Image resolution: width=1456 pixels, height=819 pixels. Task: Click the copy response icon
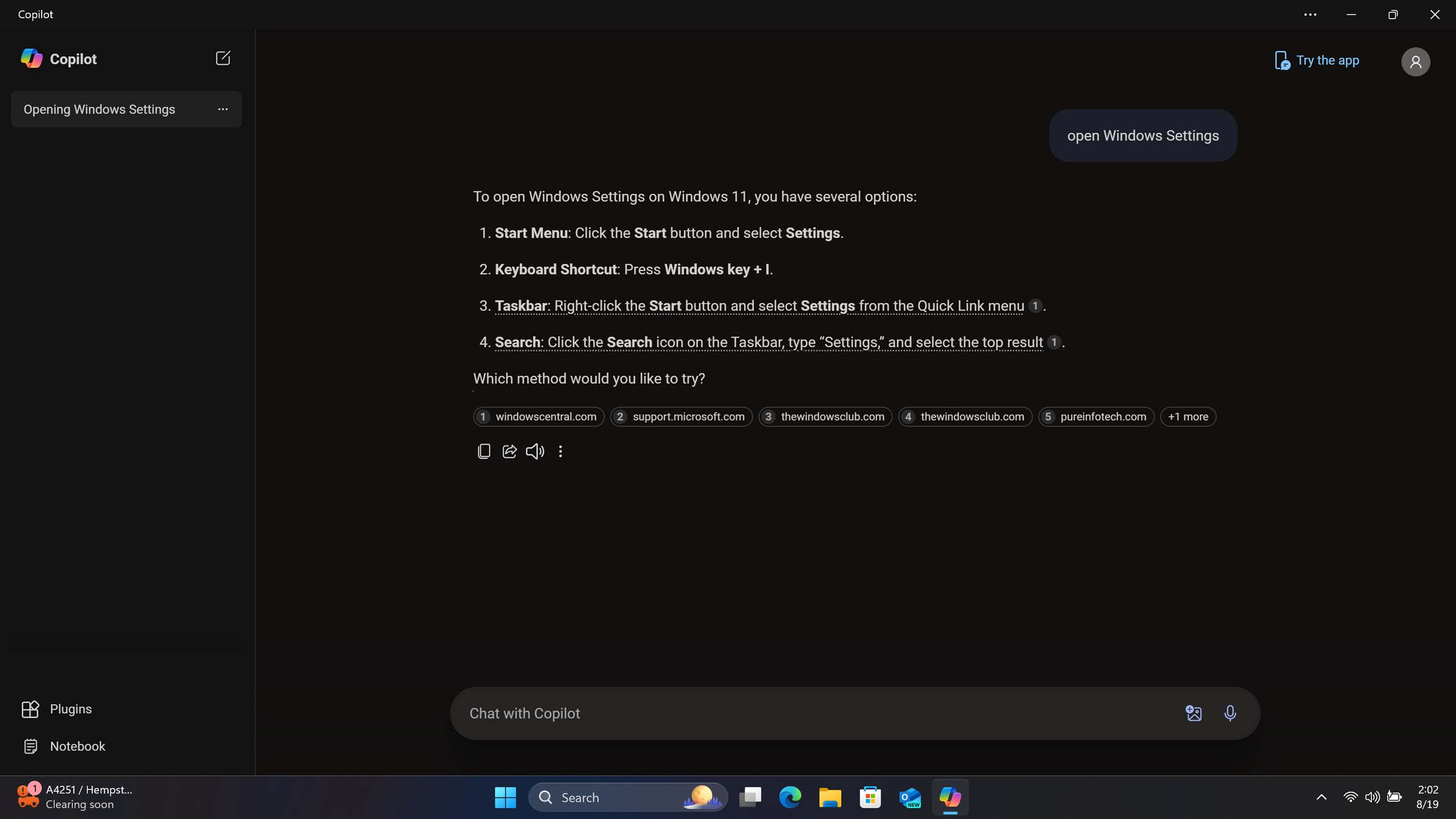tap(484, 452)
